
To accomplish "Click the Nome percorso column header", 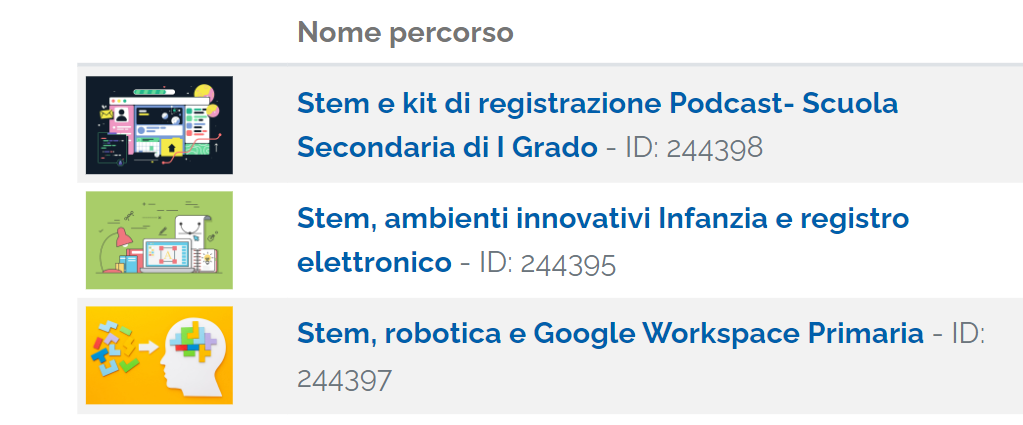I will pos(405,32).
